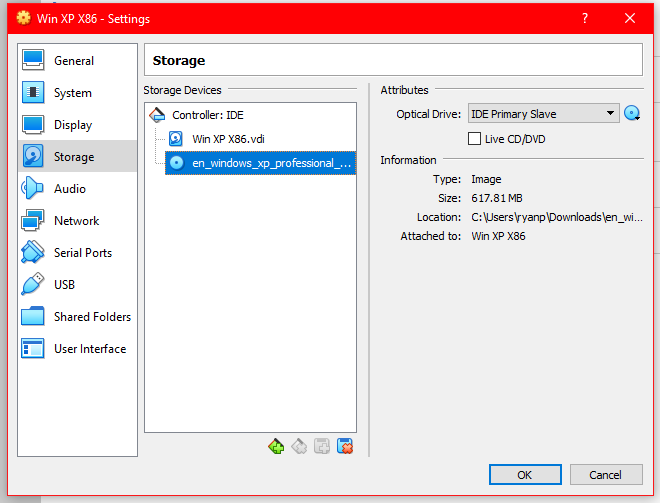Click the General monitor icon
This screenshot has width=660, height=503.
click(x=32, y=60)
